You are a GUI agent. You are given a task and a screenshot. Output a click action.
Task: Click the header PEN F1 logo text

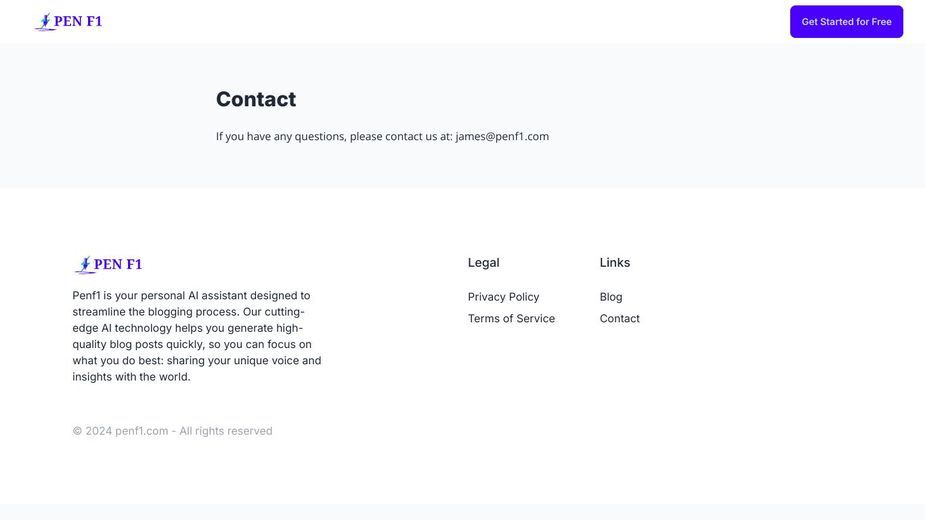point(78,21)
